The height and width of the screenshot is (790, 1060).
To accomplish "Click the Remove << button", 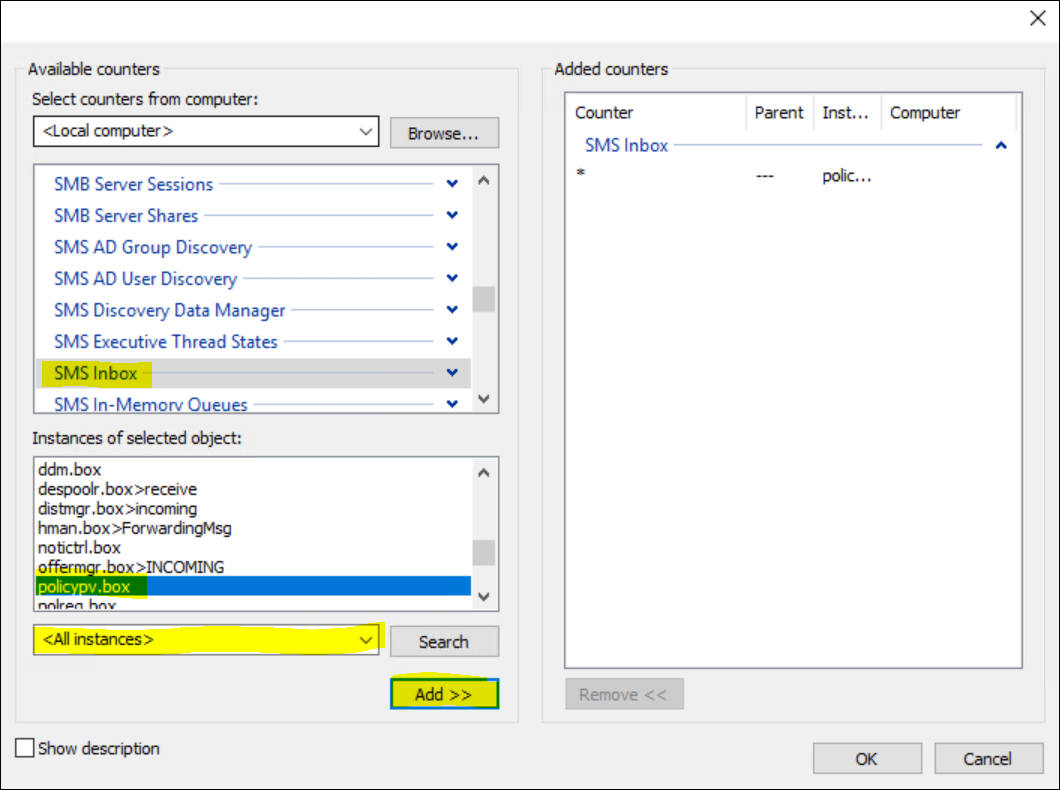I will point(624,694).
